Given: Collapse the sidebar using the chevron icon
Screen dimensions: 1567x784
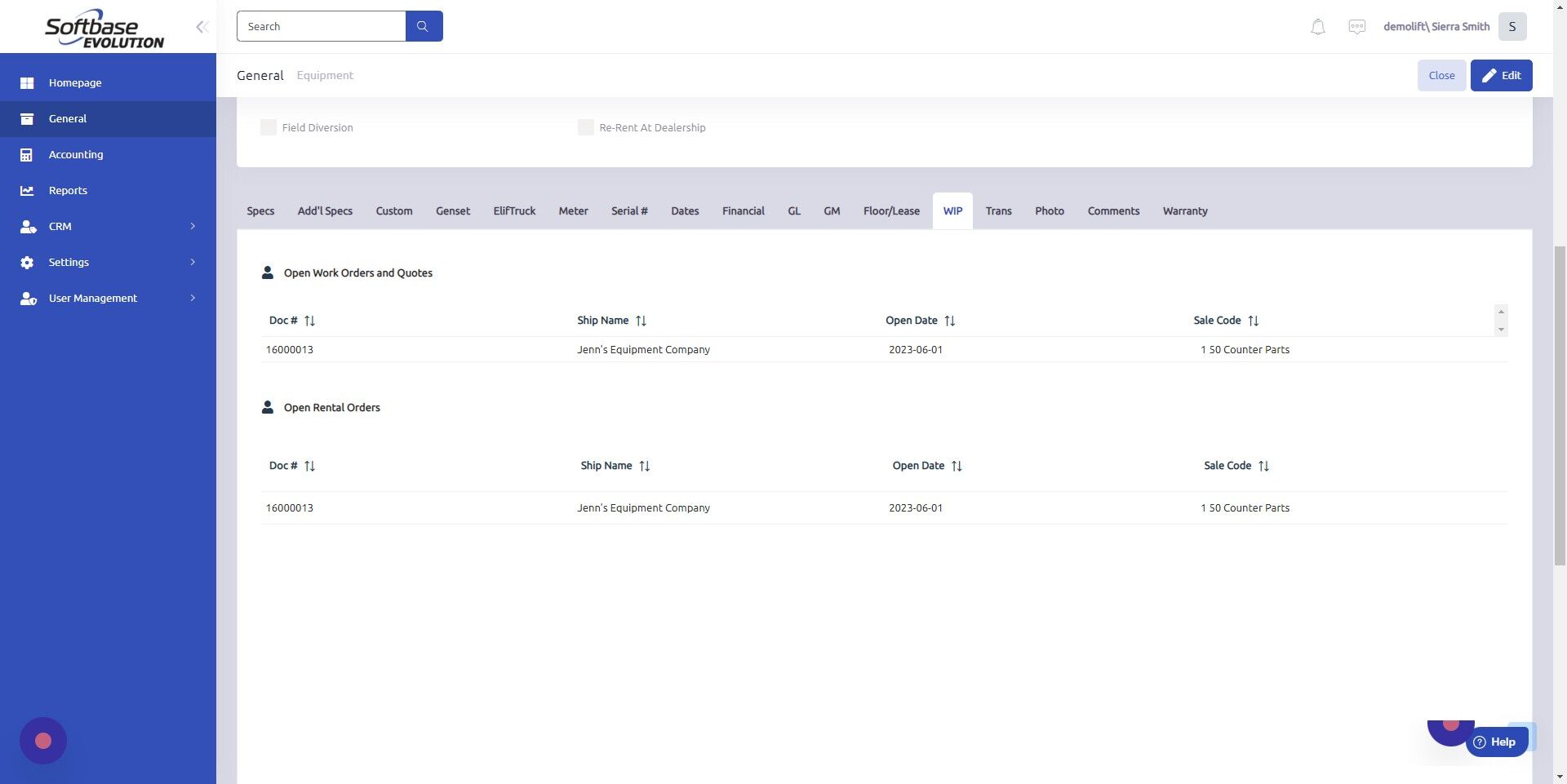Looking at the screenshot, I should (x=201, y=26).
